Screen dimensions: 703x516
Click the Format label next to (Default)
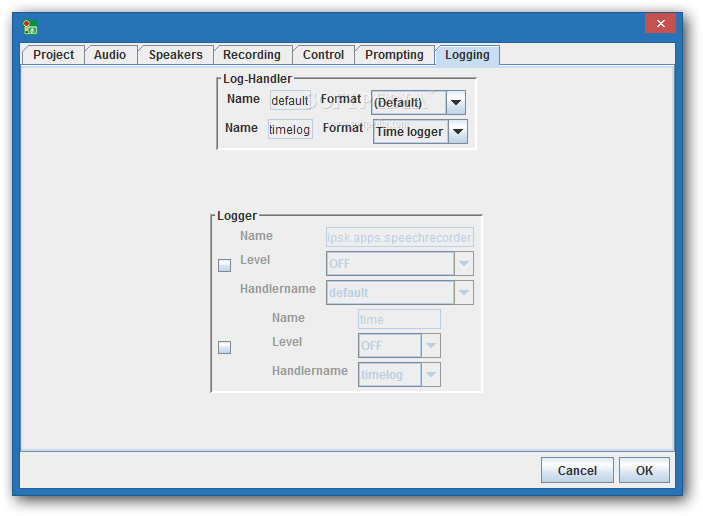(341, 99)
